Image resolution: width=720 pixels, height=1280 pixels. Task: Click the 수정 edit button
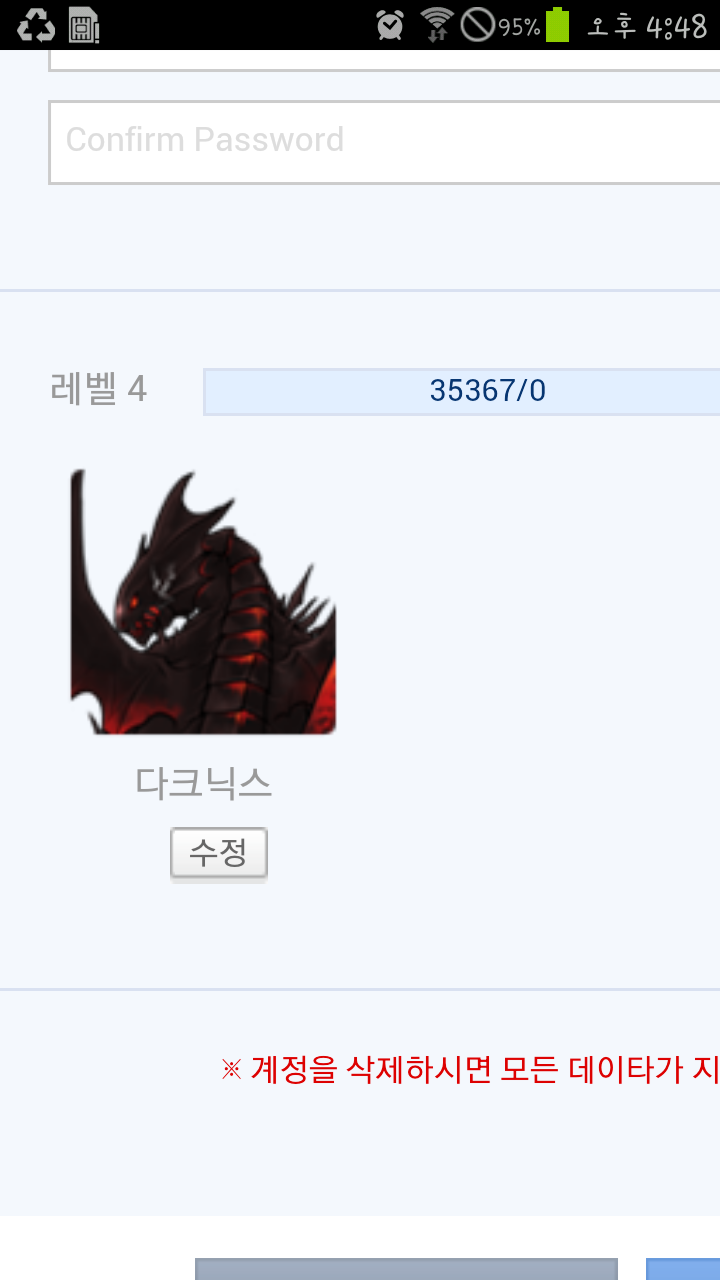(219, 853)
